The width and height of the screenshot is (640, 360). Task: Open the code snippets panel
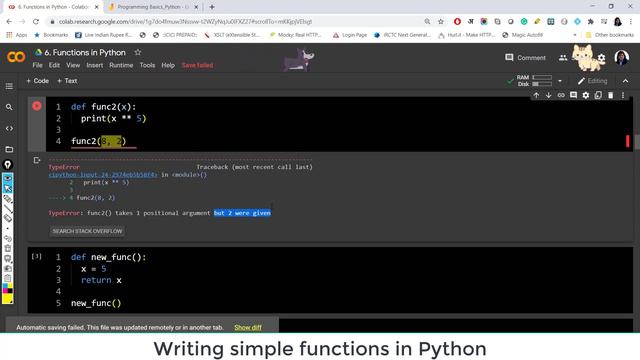tap(9, 129)
